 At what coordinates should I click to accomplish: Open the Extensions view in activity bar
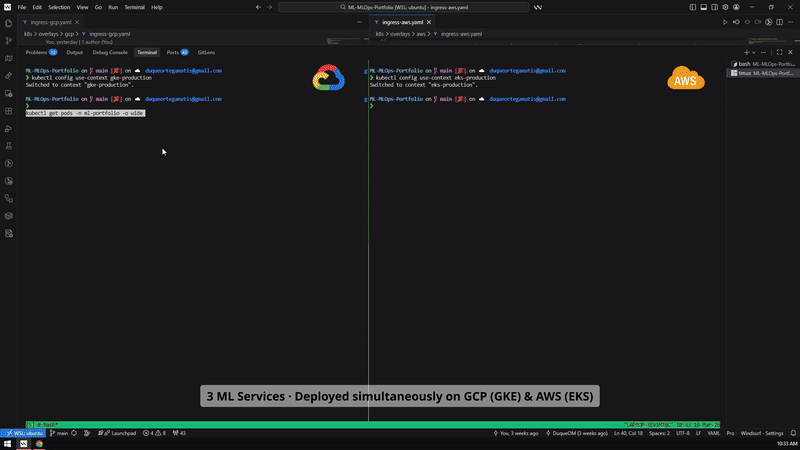pos(9,111)
